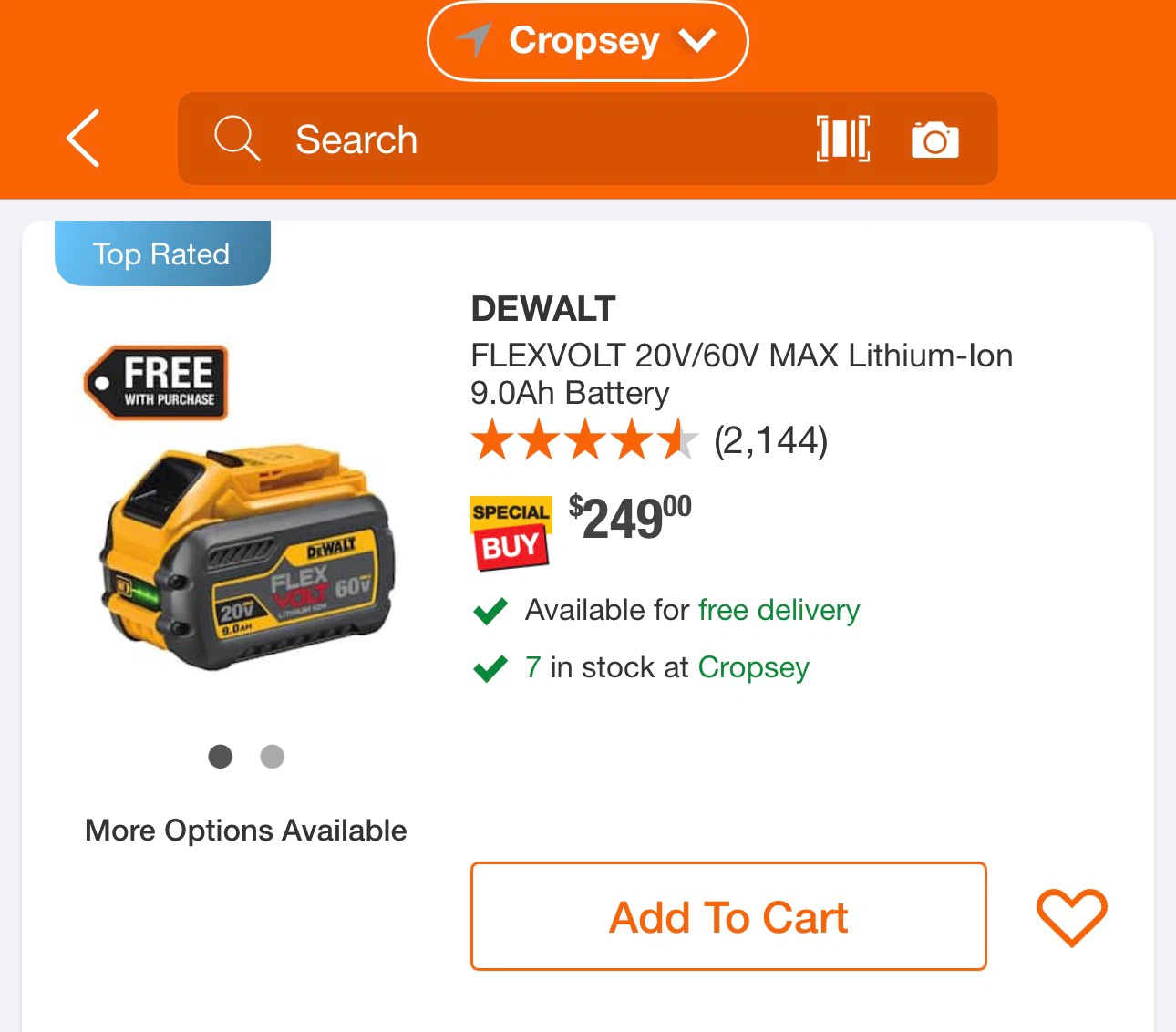Tap the Special Buy badge
The height and width of the screenshot is (1032, 1176).
click(x=511, y=533)
